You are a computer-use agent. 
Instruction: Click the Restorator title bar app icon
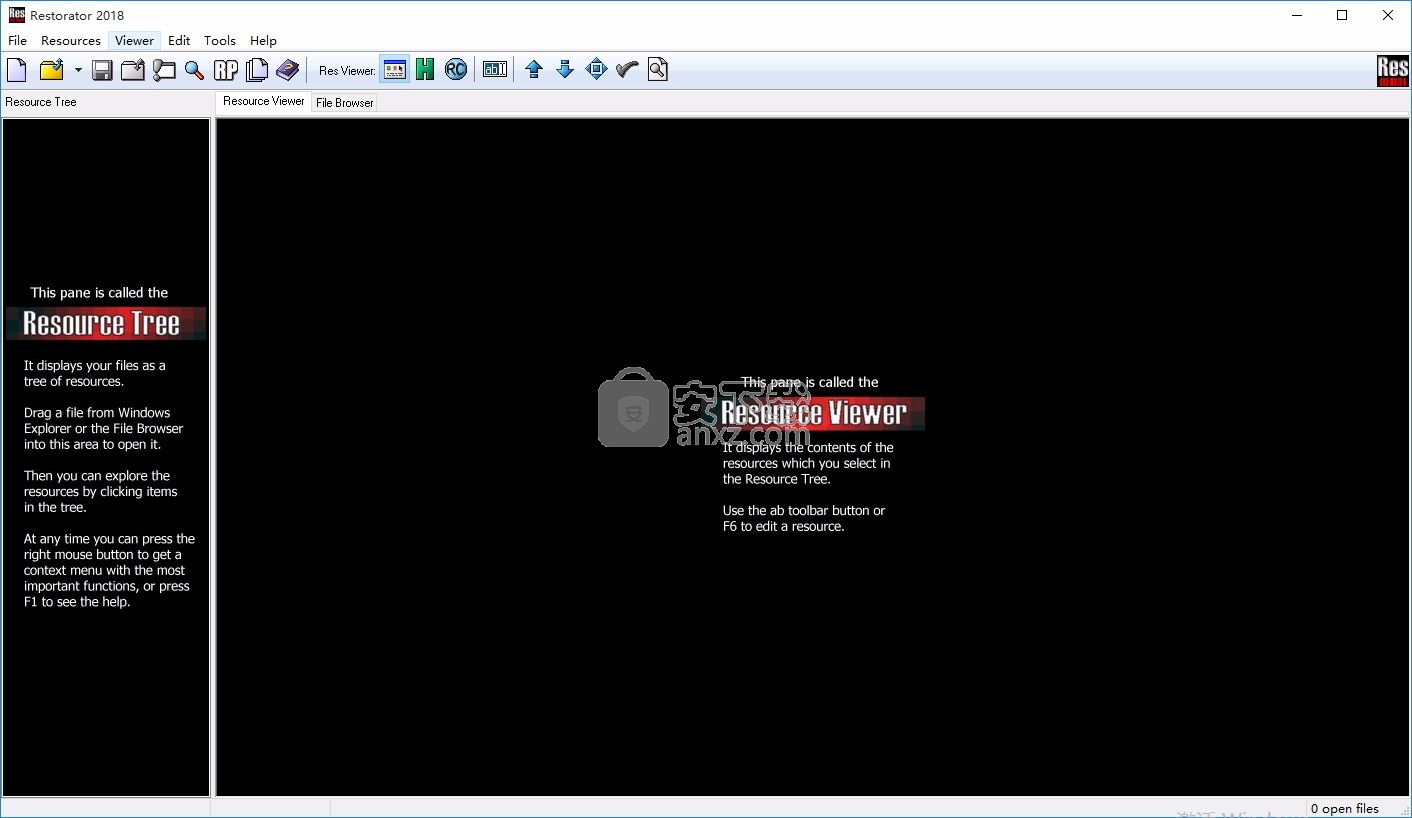(x=15, y=15)
